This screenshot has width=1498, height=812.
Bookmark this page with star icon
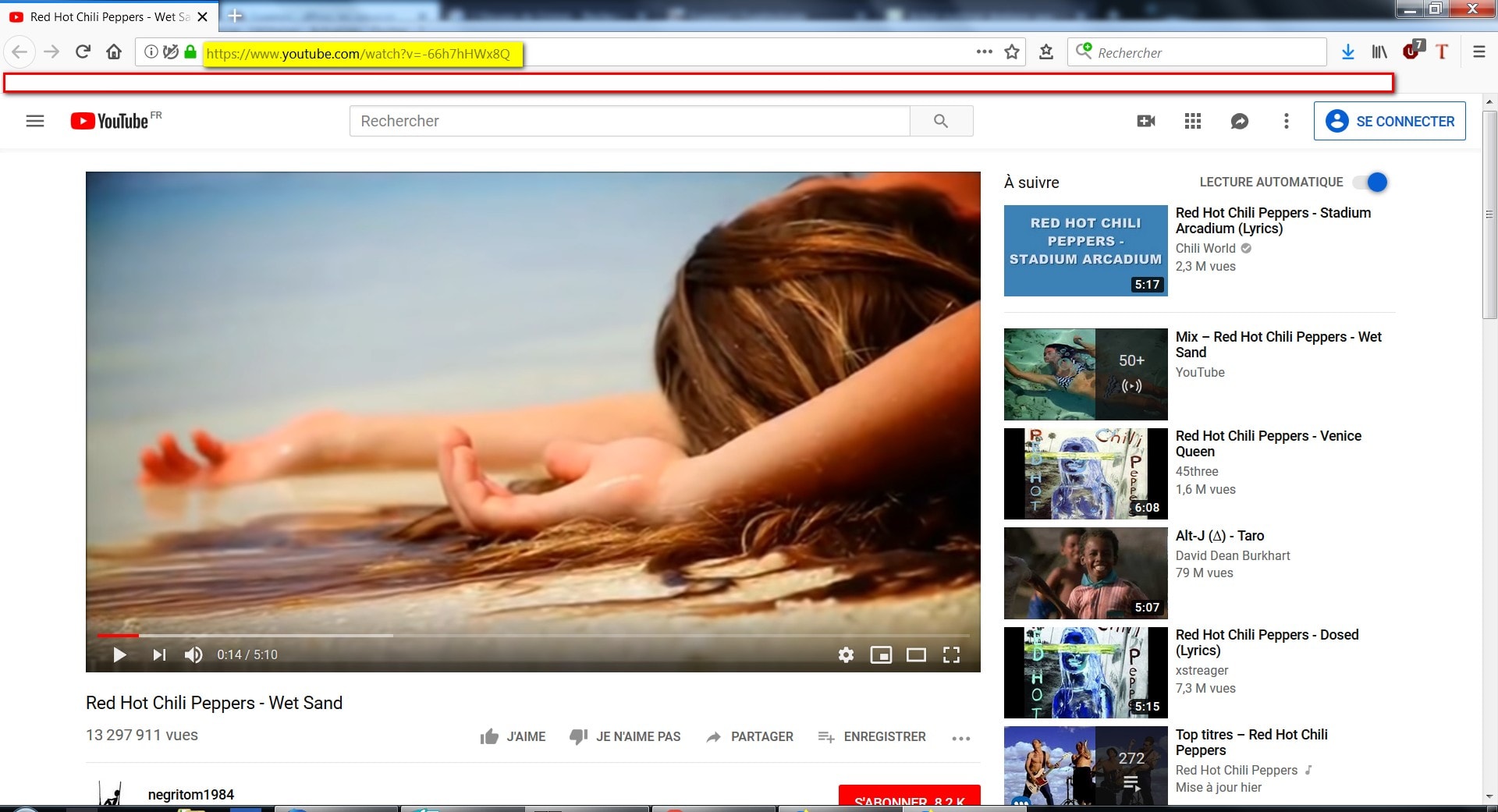(x=1012, y=52)
